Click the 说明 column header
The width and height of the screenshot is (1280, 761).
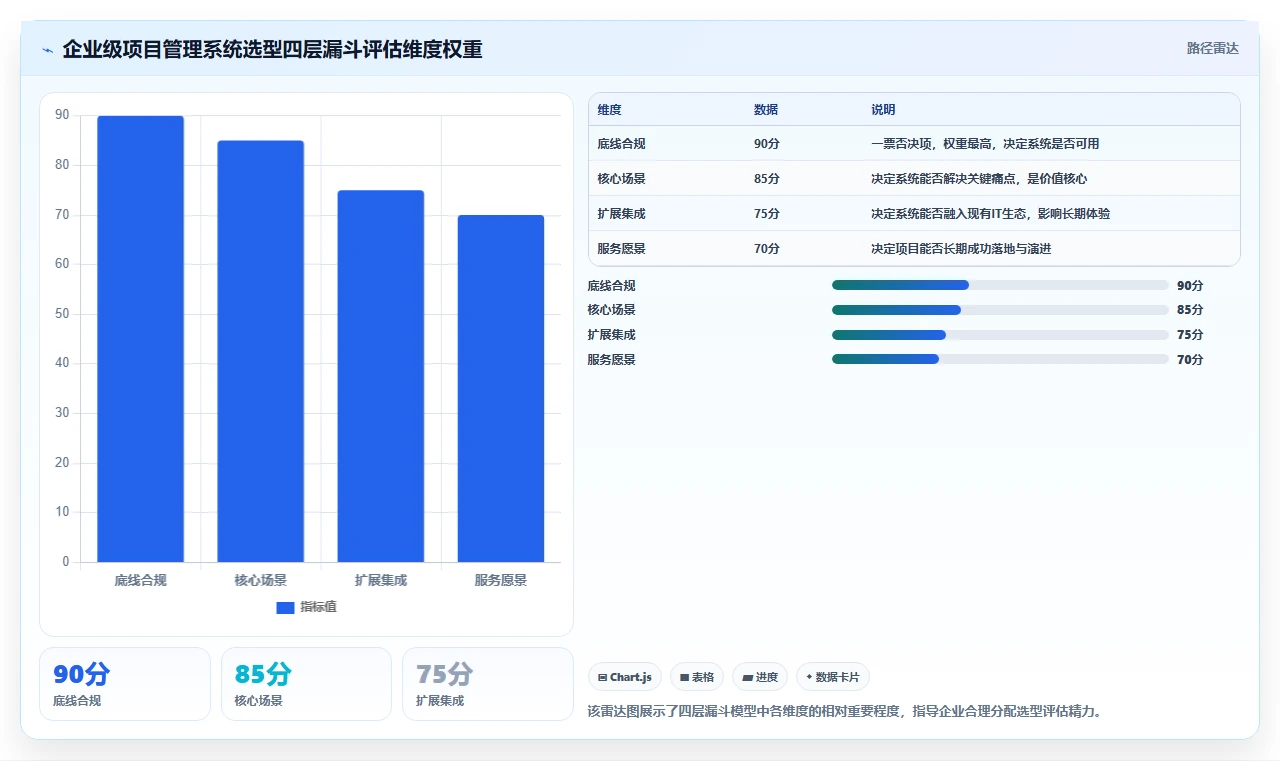coord(883,110)
